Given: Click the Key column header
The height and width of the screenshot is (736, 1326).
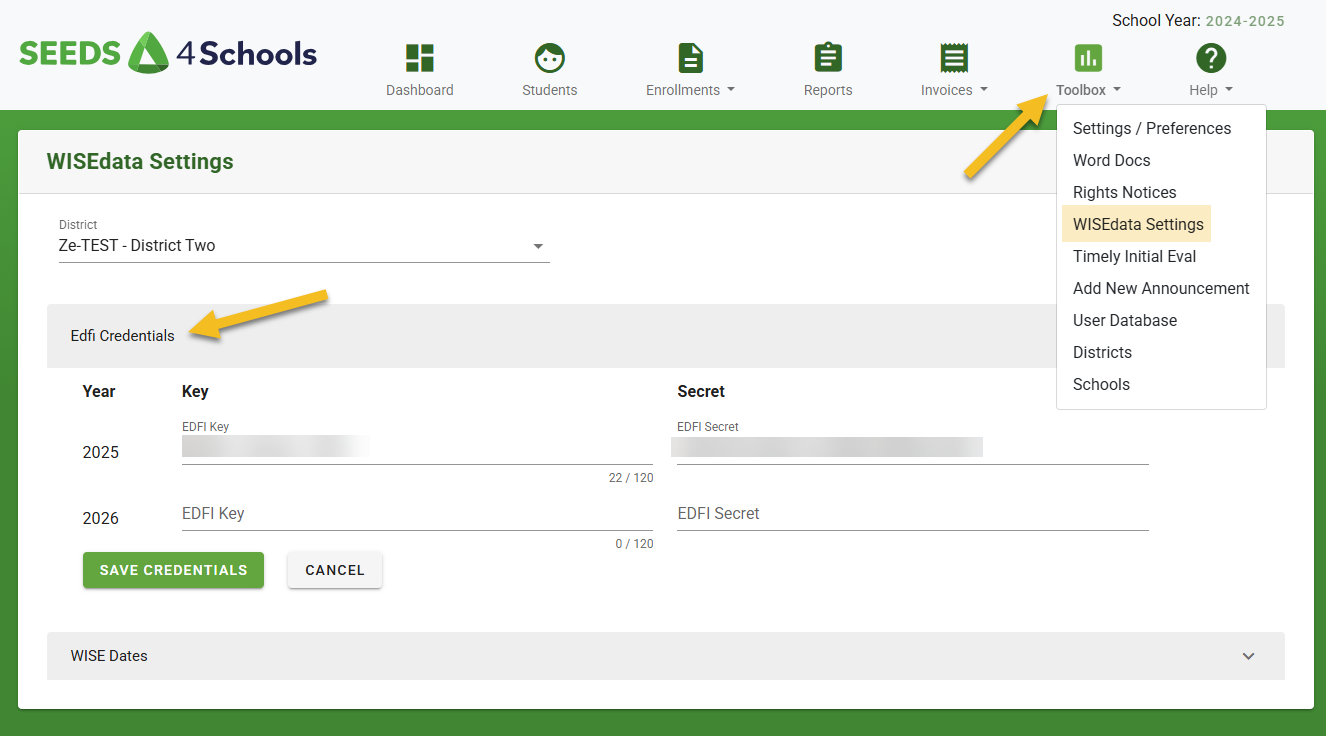Looking at the screenshot, I should [x=195, y=391].
